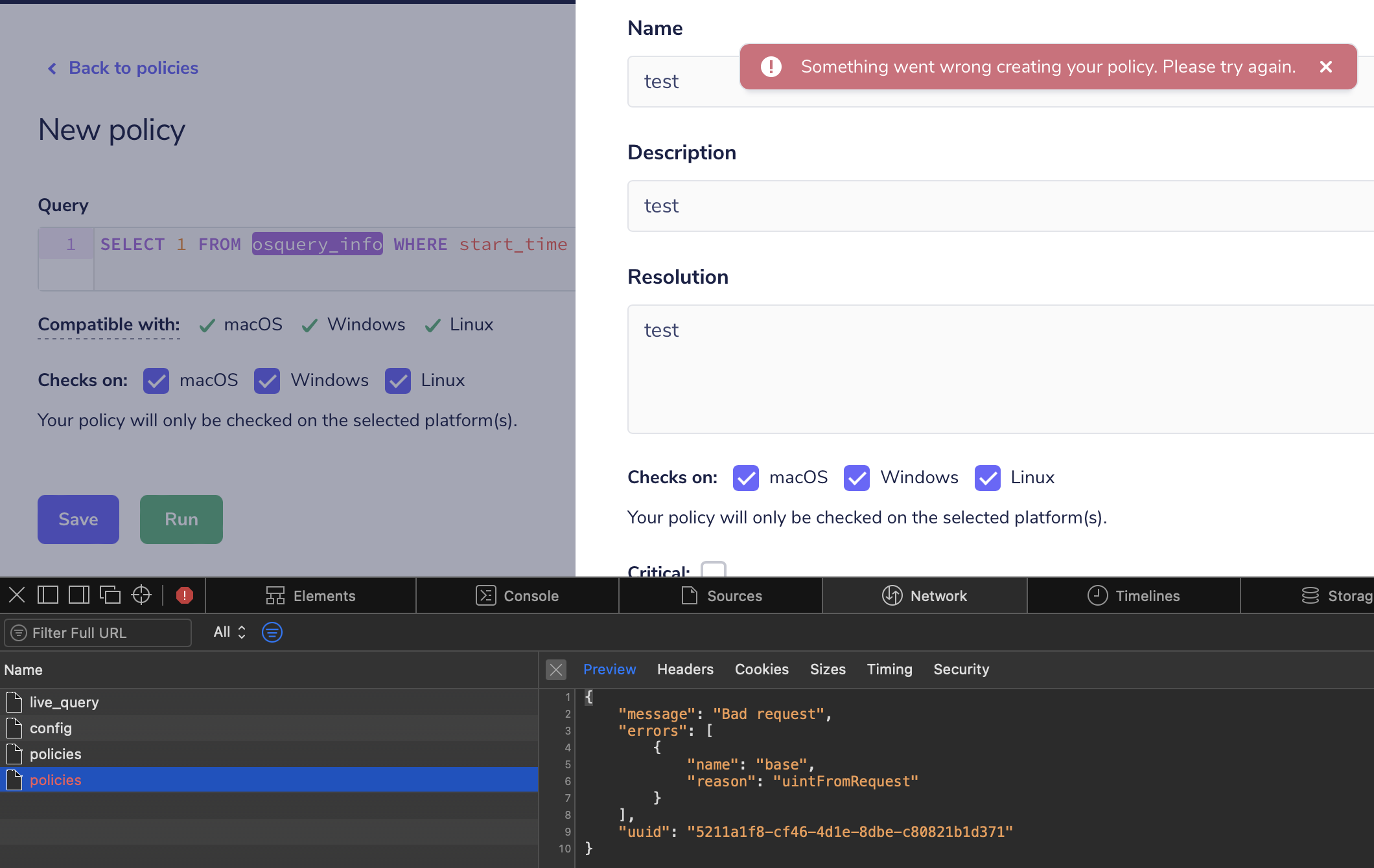1374x868 pixels.
Task: Click the SQL query editor line
Action: 334,244
